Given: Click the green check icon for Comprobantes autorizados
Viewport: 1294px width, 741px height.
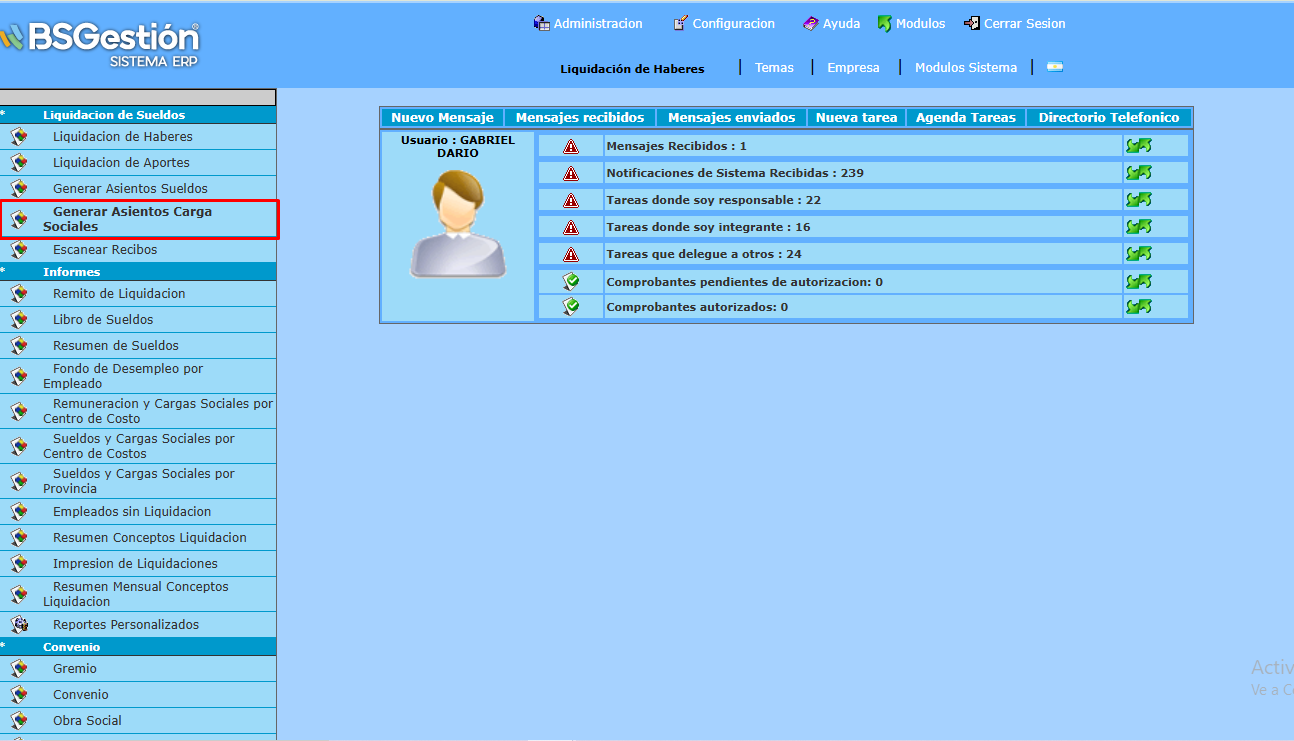Looking at the screenshot, I should (x=571, y=306).
